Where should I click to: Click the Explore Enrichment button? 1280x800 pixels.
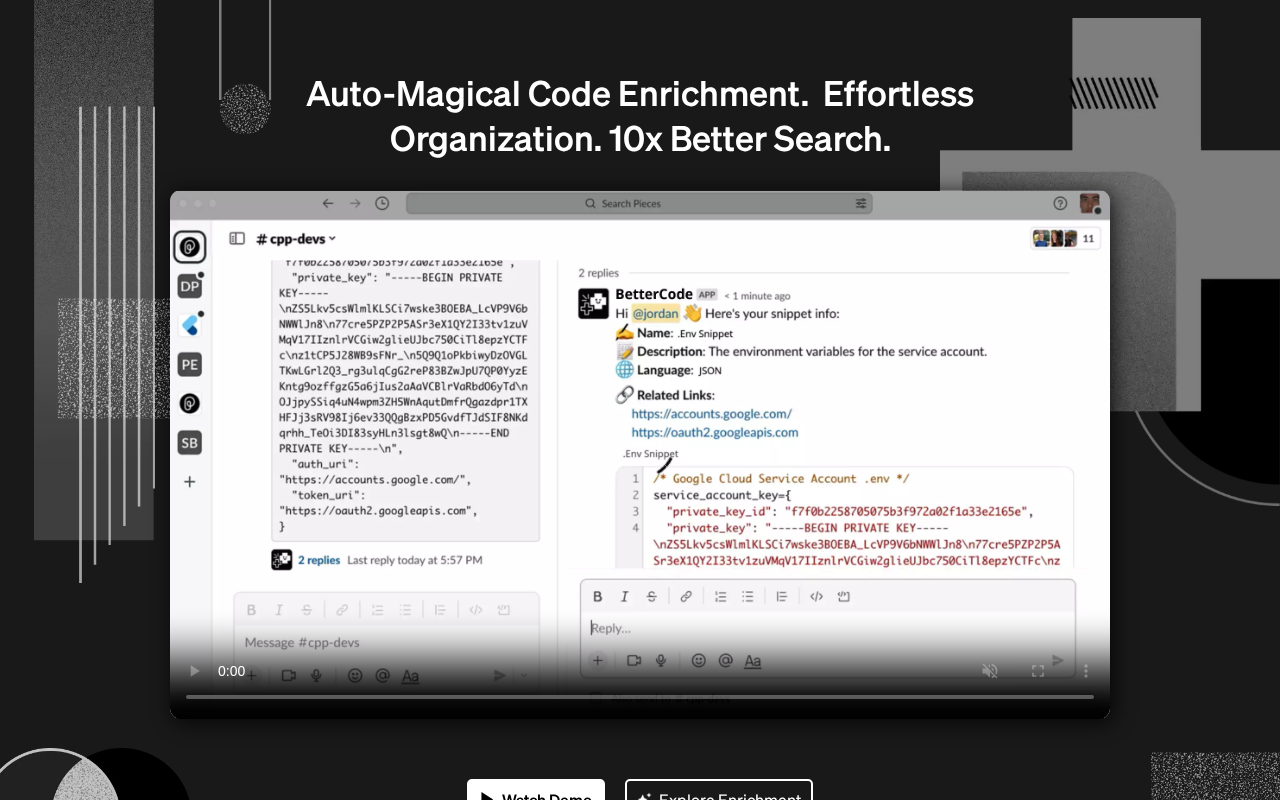point(719,790)
